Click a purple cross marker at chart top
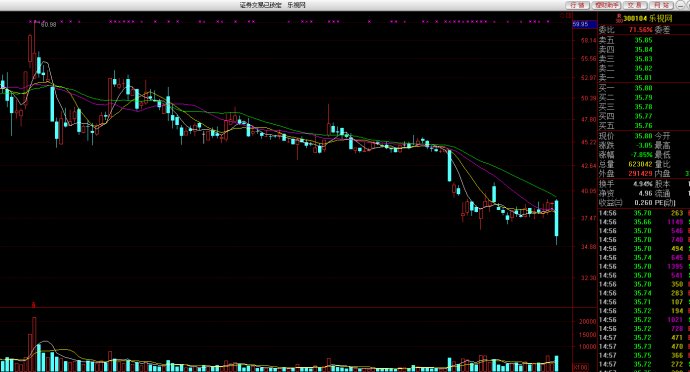 [x=369, y=21]
